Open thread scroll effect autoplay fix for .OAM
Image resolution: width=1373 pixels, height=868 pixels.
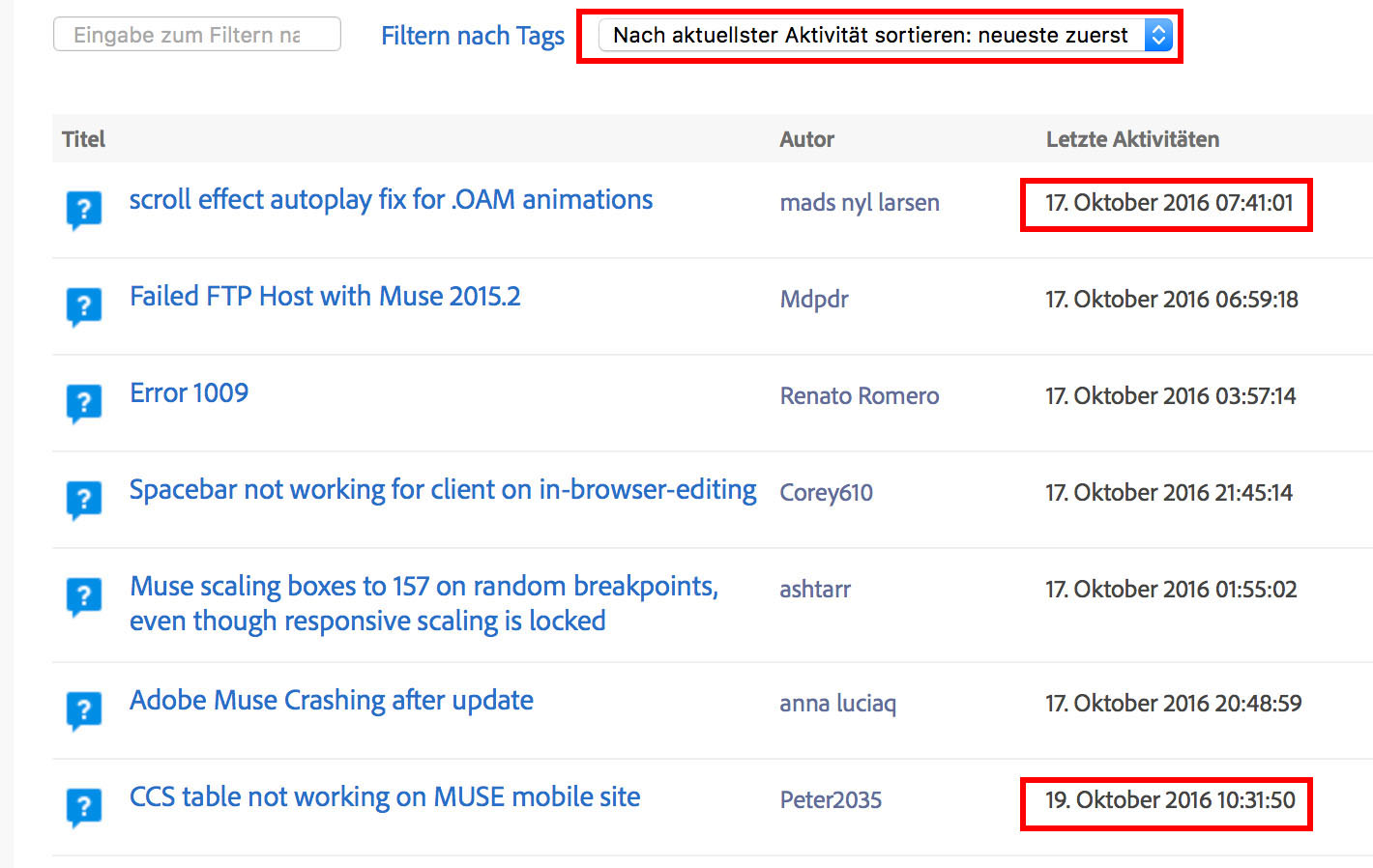(x=392, y=199)
